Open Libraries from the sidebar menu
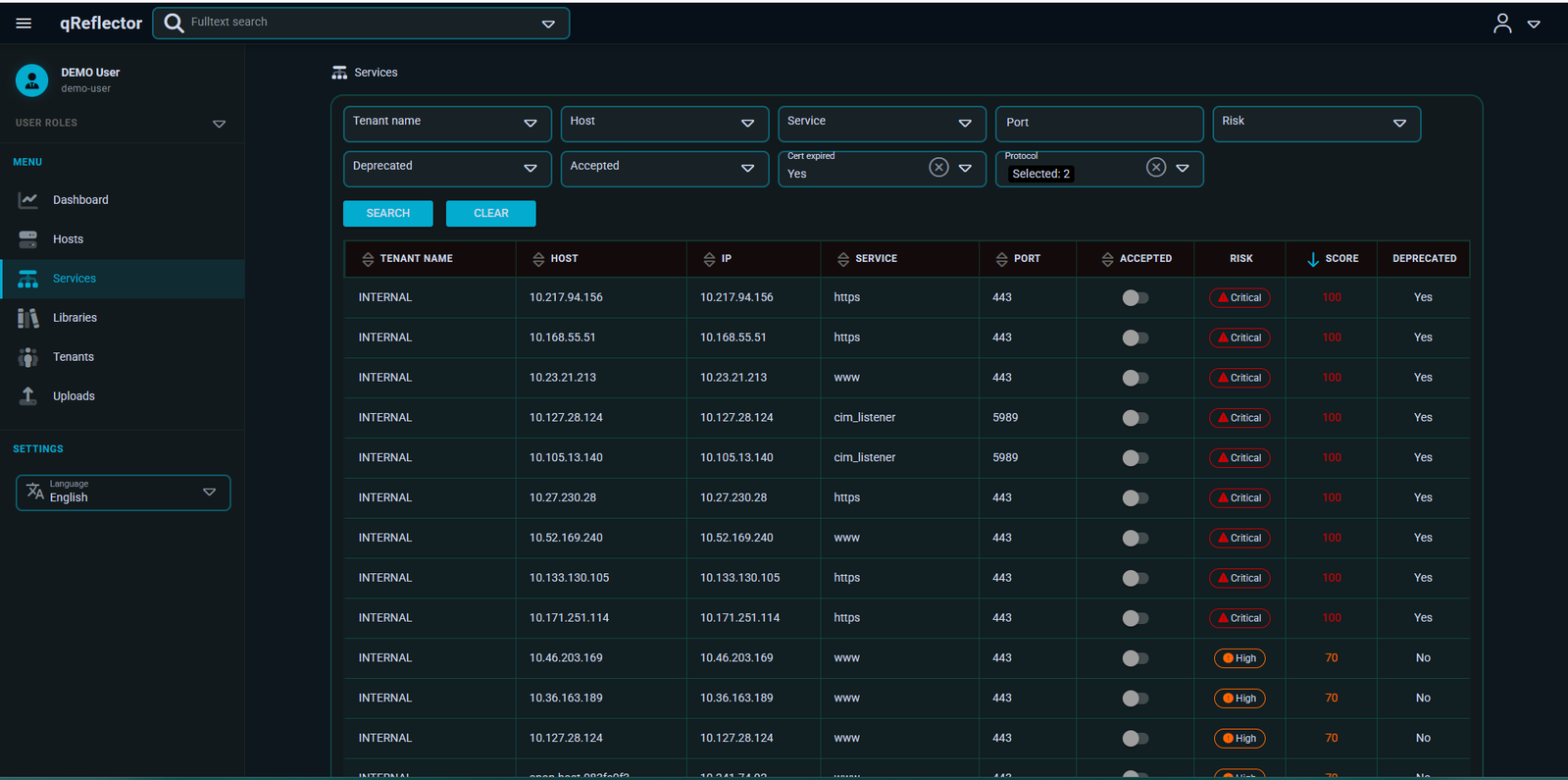Viewport: 1568px width, 780px height. [x=75, y=318]
